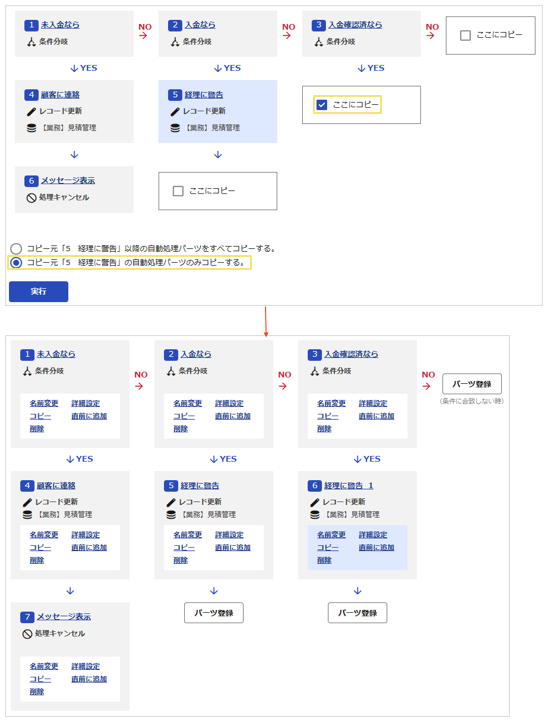Click 処理キャンセル text in part 7 メッセージ表示
This screenshot has width=547, height=720.
60,634
